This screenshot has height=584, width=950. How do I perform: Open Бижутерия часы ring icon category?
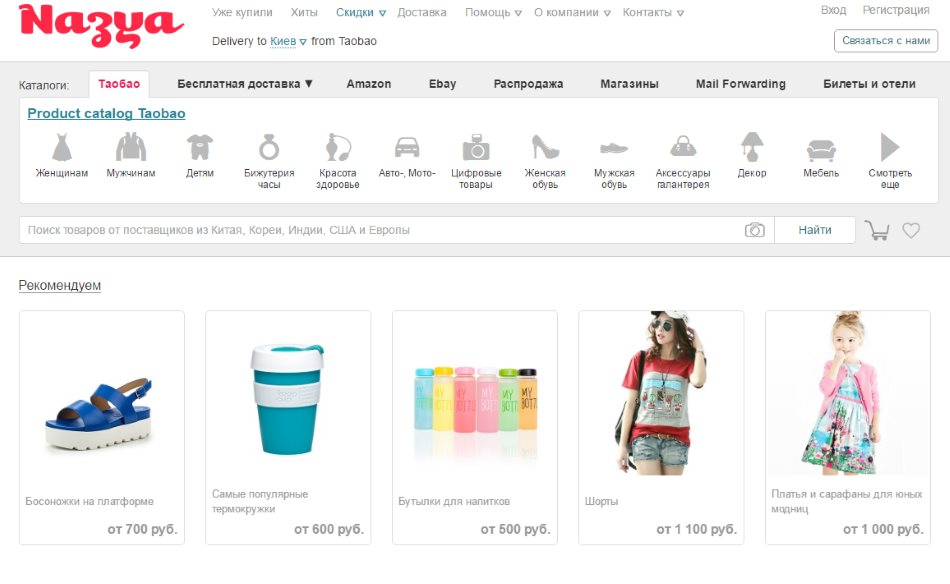(269, 147)
